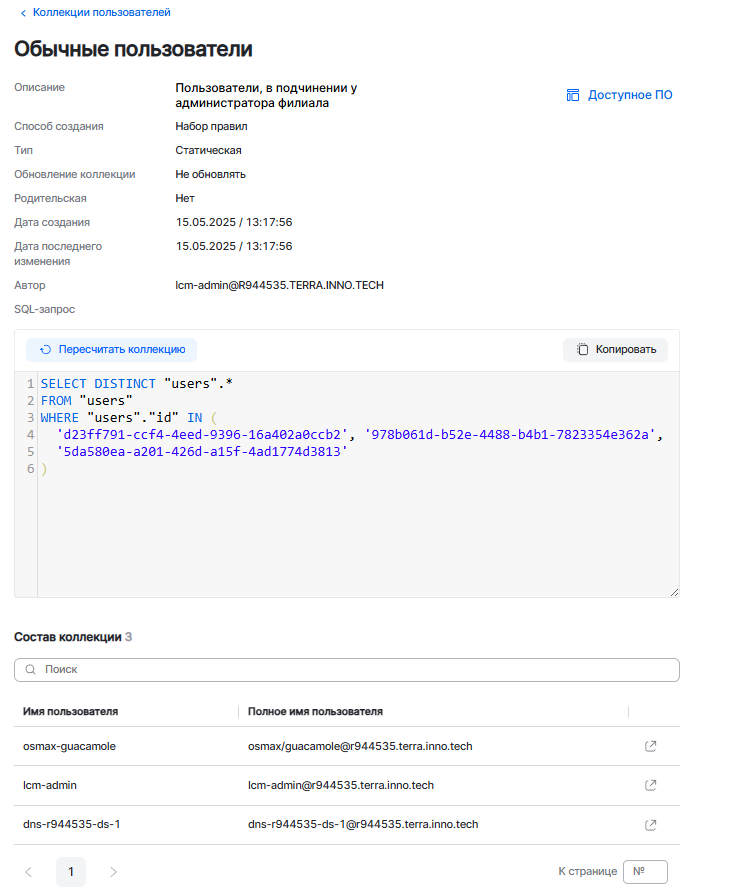The image size is (731, 893).
Task: Click the К странице number input
Action: tap(644, 872)
